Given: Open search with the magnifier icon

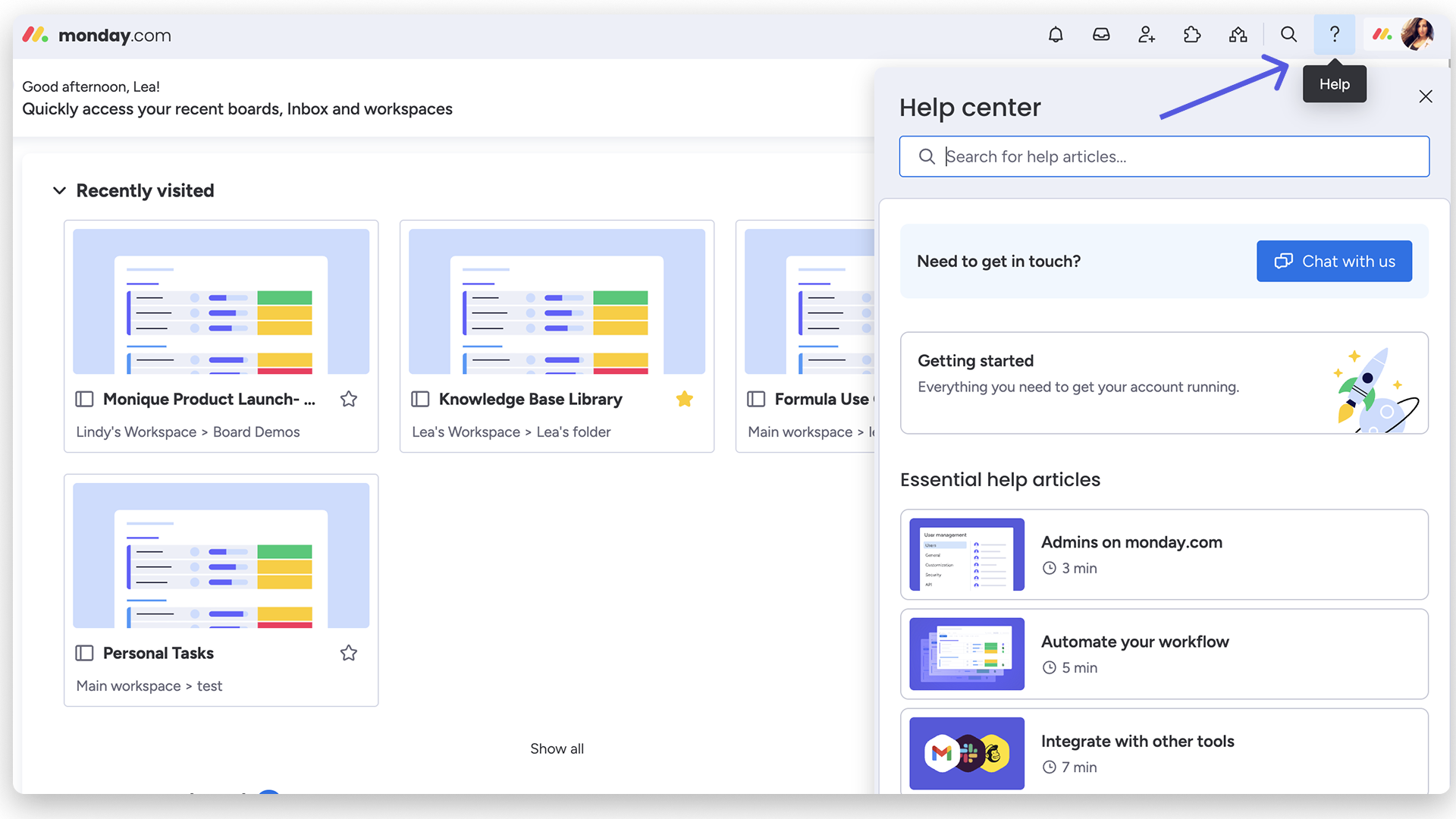Looking at the screenshot, I should click(1288, 34).
